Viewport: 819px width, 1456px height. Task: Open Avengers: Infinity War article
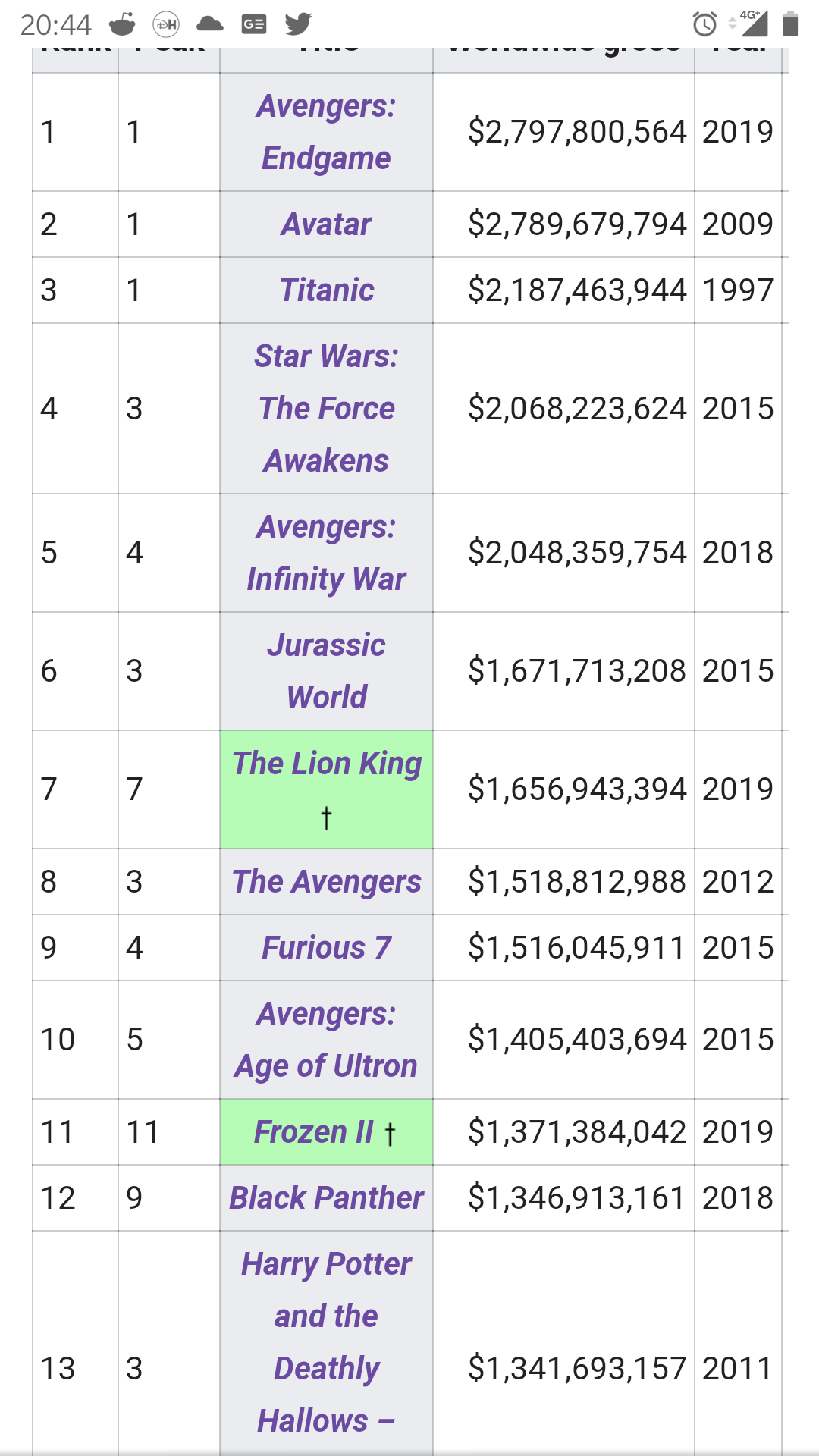[326, 553]
